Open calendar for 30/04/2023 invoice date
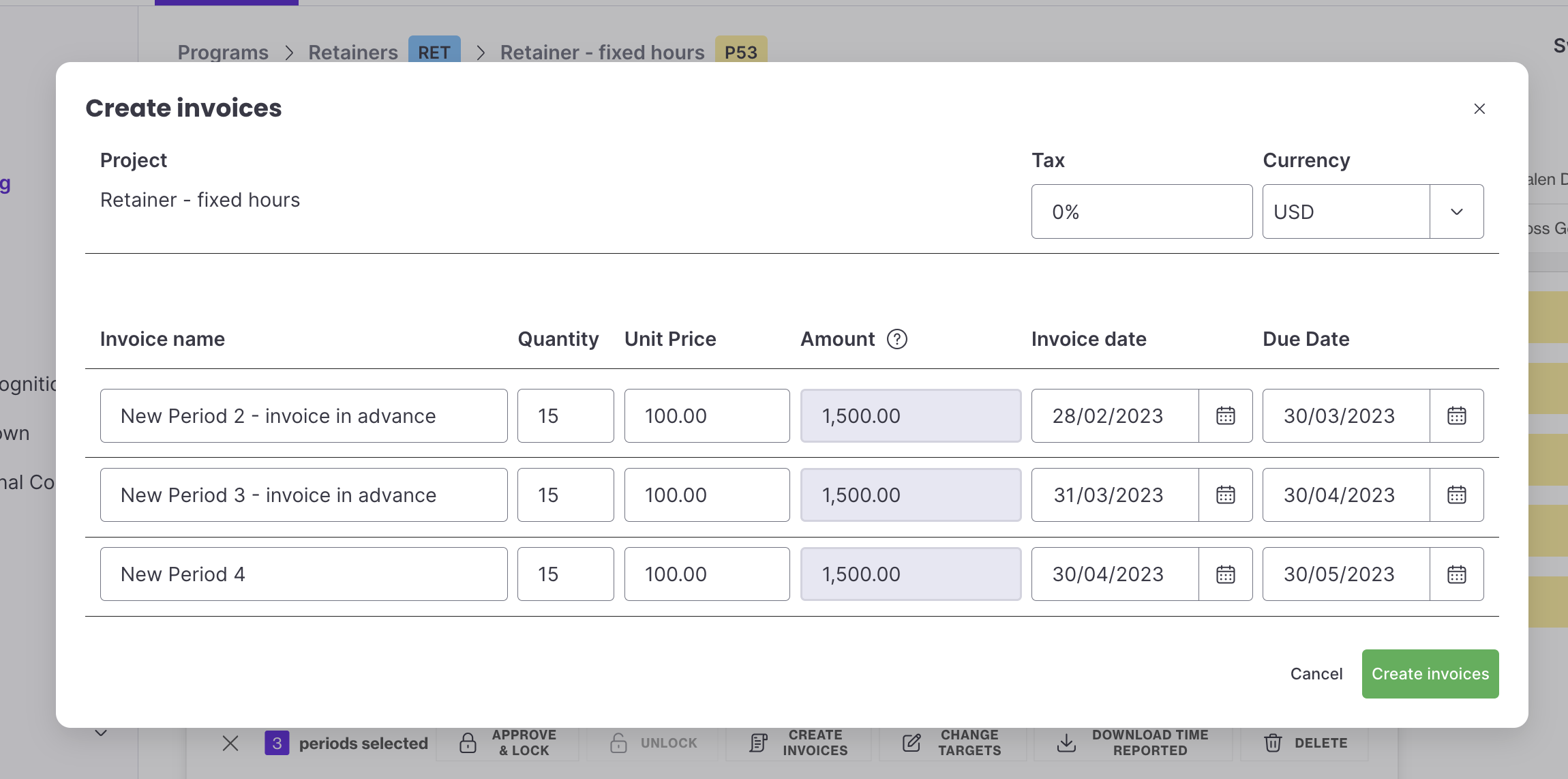The image size is (1568, 779). (1225, 574)
